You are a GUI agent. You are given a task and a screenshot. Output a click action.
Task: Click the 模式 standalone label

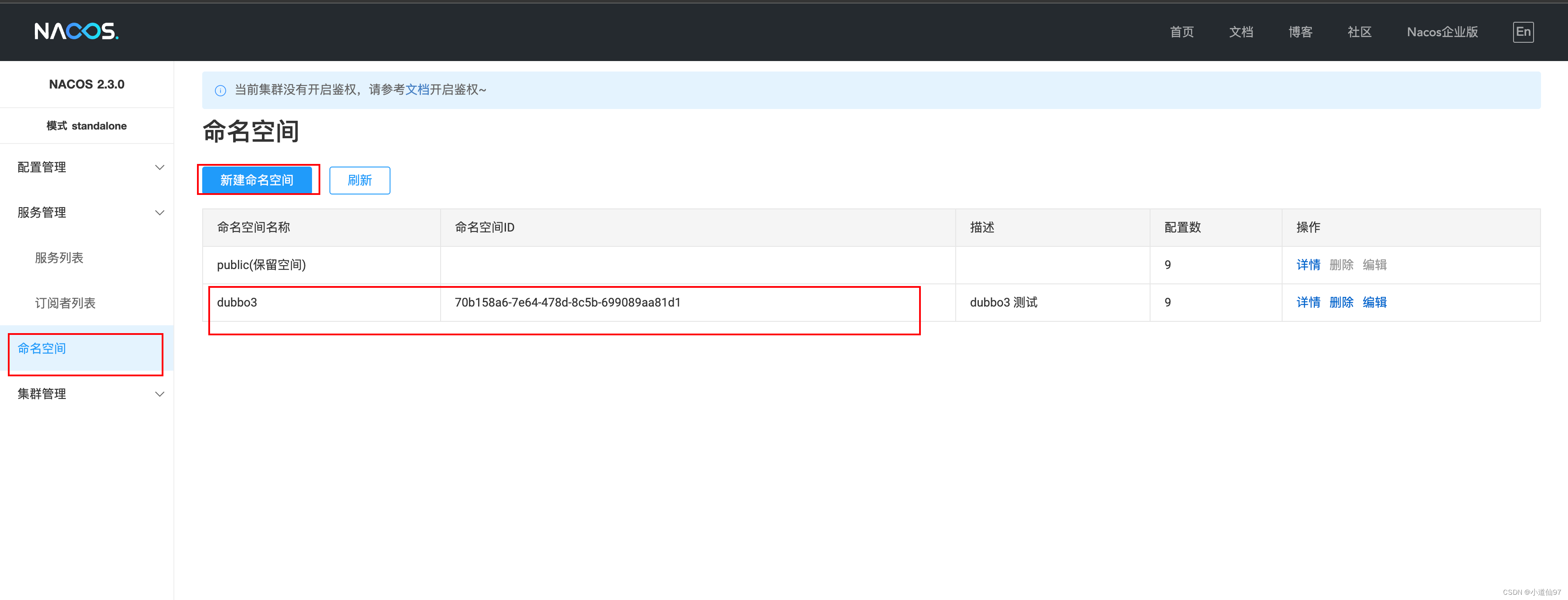pyautogui.click(x=86, y=126)
